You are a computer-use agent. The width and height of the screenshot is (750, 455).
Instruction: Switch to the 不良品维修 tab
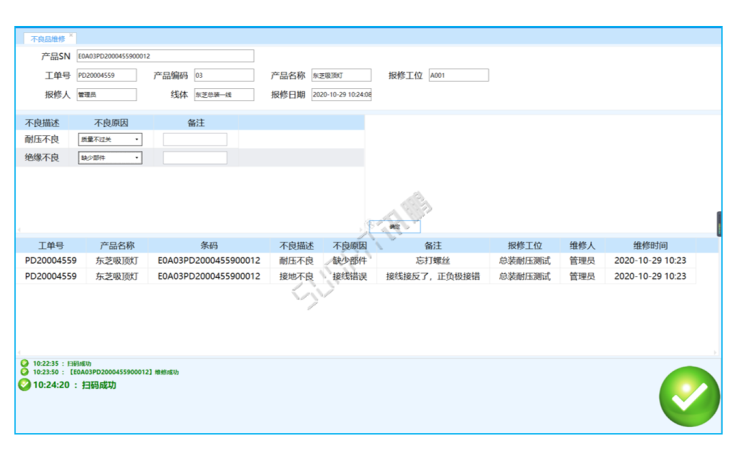[x=47, y=39]
